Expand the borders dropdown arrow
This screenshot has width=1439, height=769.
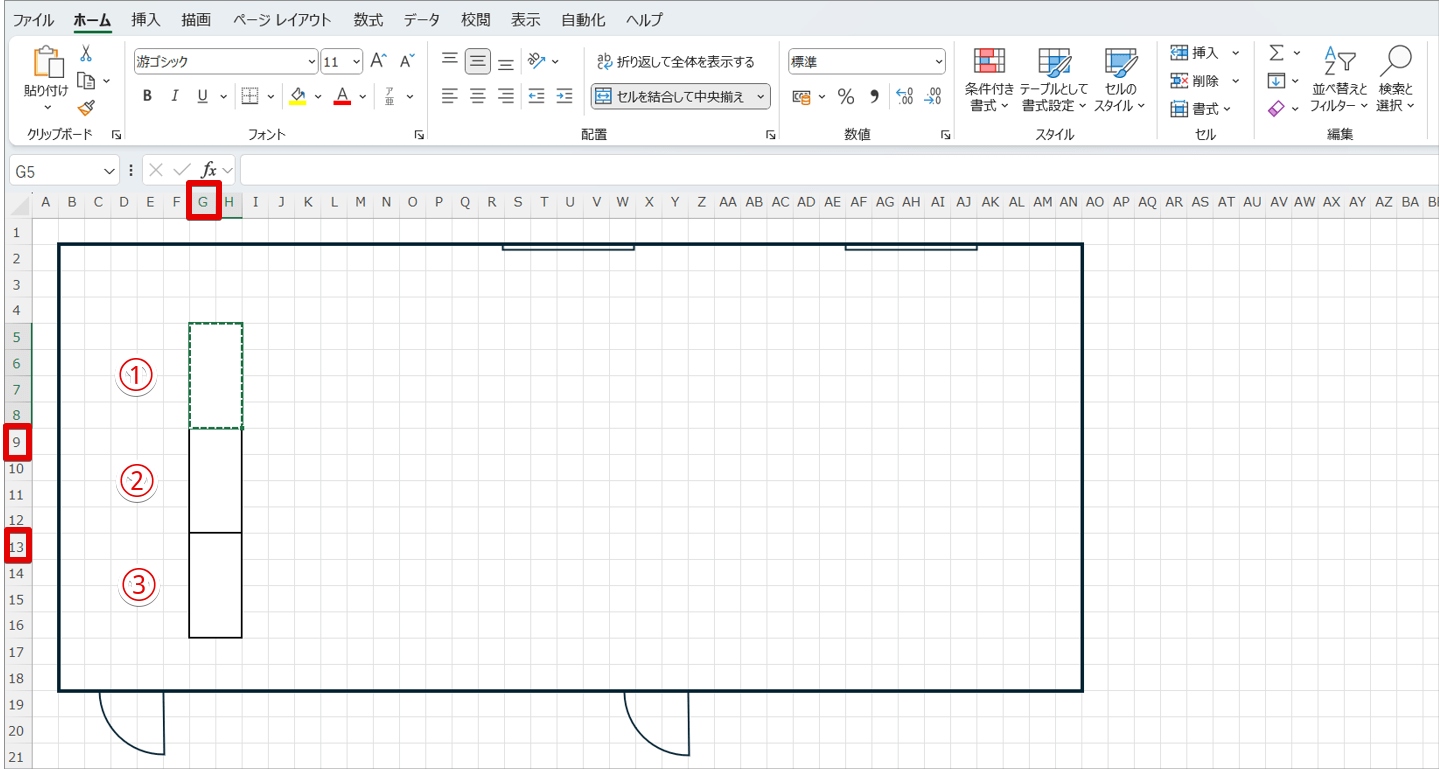click(270, 96)
